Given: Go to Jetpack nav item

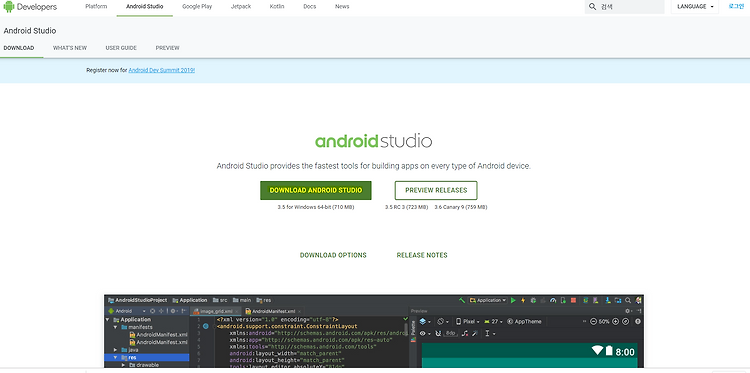Looking at the screenshot, I should click(241, 7).
